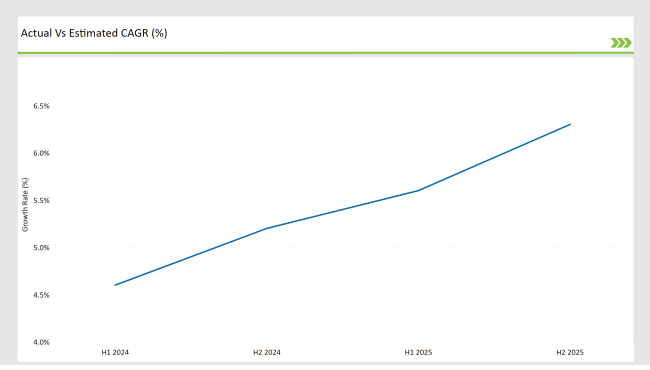Click the 'H2 2025' x-axis label
This screenshot has width=650, height=370.
[570, 353]
